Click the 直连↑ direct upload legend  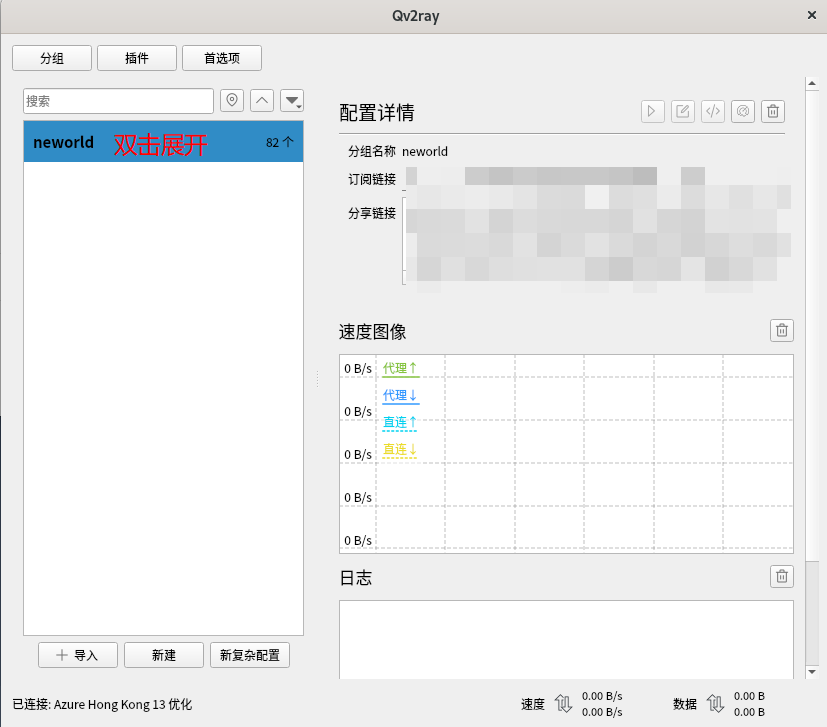(400, 423)
